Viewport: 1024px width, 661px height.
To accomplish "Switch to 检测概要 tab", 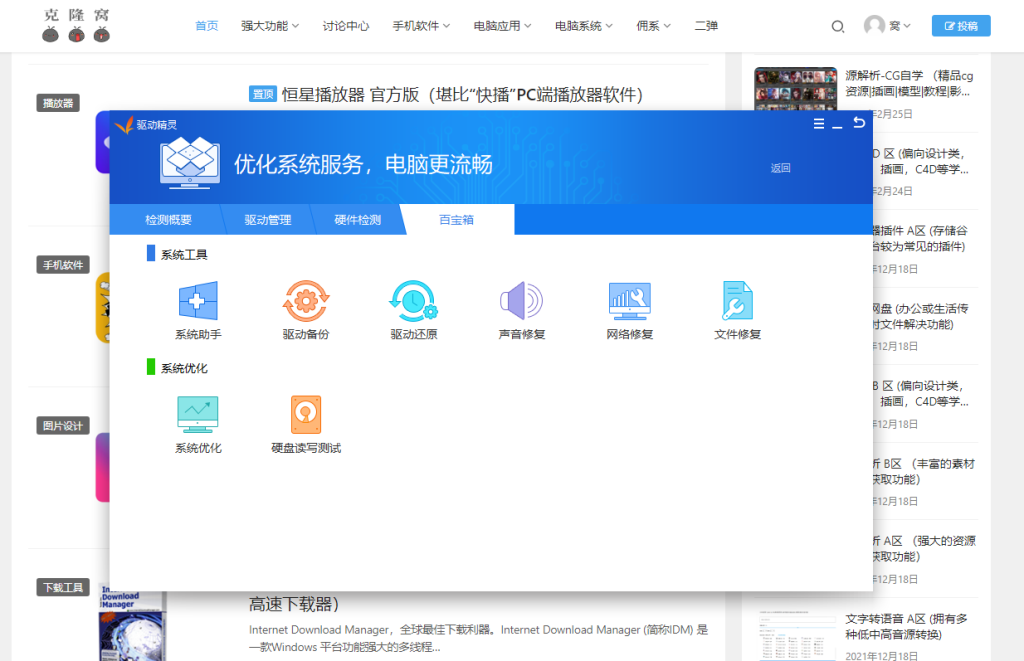I will click(x=168, y=219).
